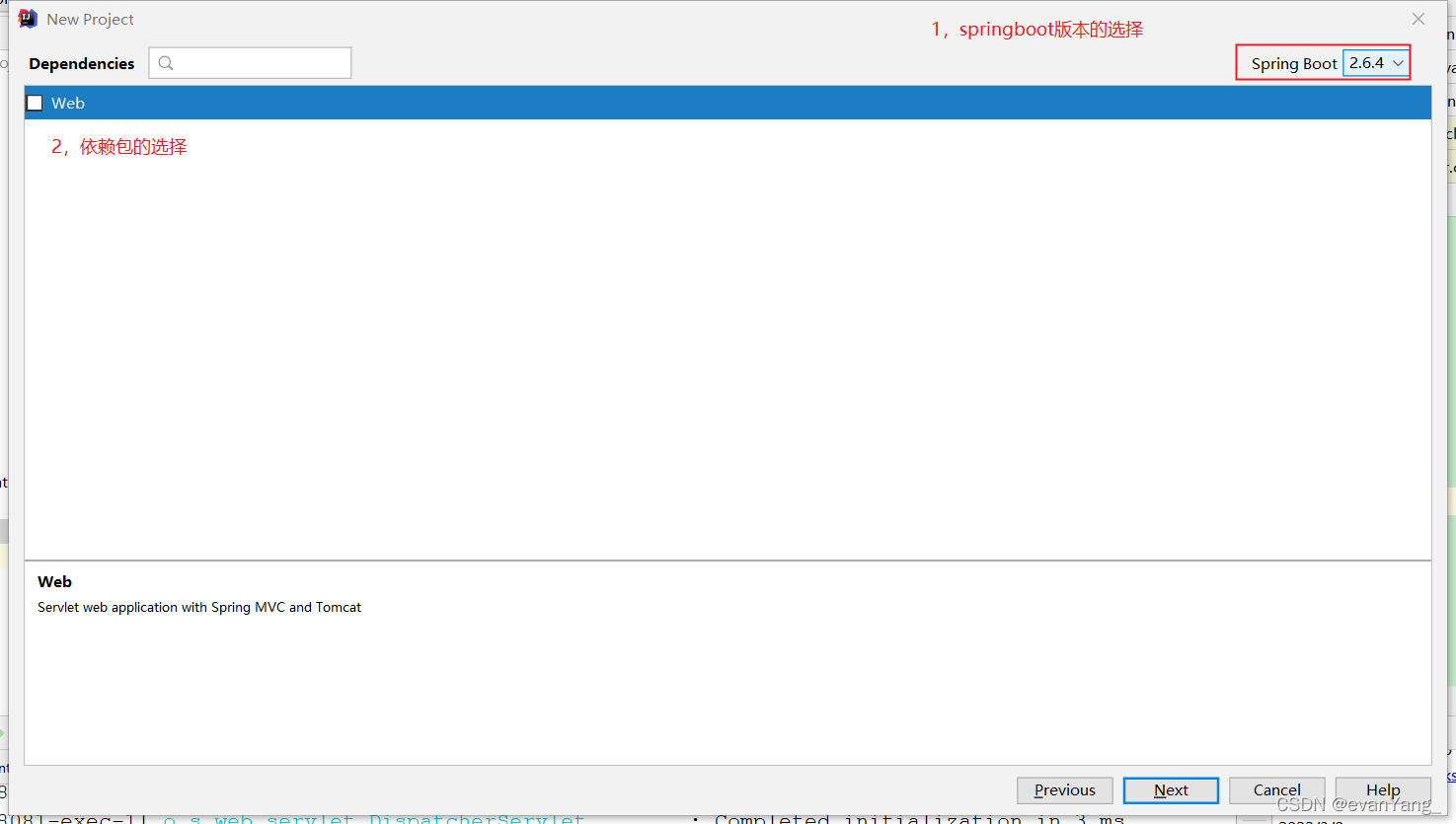Click the Dependencies search field
Screen dimensions: 1456x824
[x=250, y=63]
